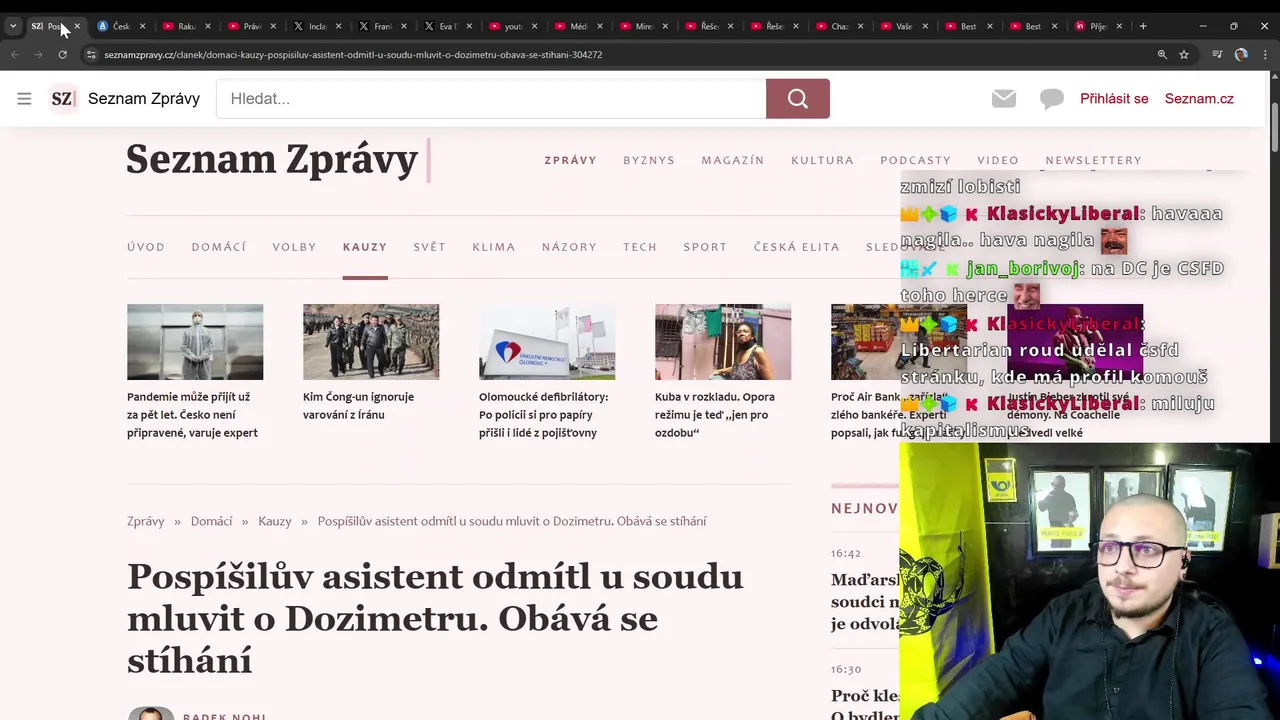Image resolution: width=1280 pixels, height=720 pixels.
Task: Open the hamburger menu beside Seznam Zprávy logo
Action: coord(24,98)
